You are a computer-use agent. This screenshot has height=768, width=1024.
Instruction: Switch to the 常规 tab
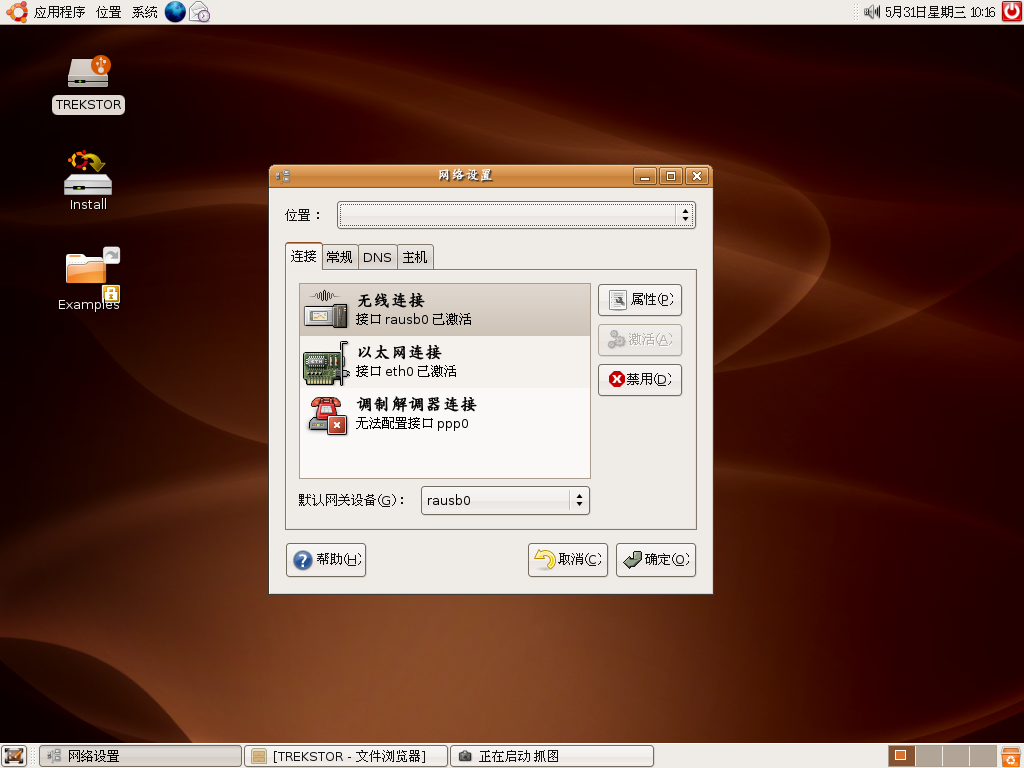(x=340, y=257)
